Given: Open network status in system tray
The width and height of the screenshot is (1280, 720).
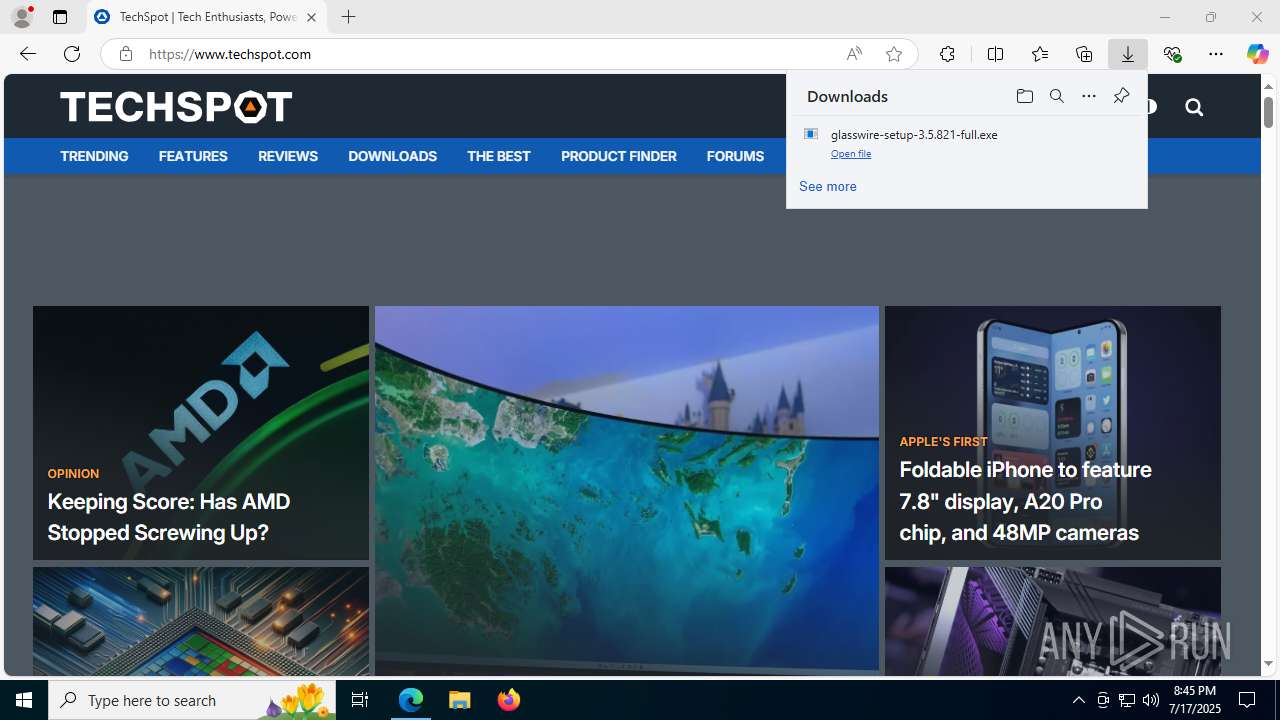Looking at the screenshot, I should coord(1127,700).
